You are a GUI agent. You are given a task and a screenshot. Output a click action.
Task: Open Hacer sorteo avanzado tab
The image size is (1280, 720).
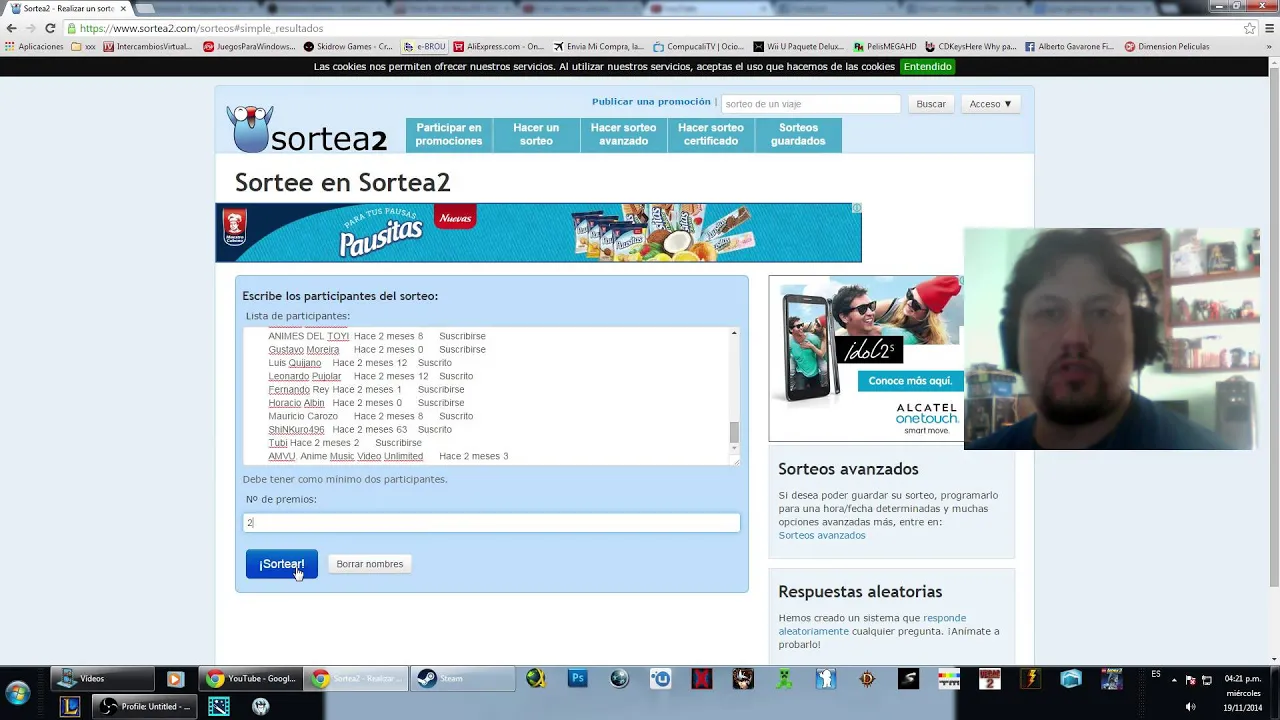point(623,135)
